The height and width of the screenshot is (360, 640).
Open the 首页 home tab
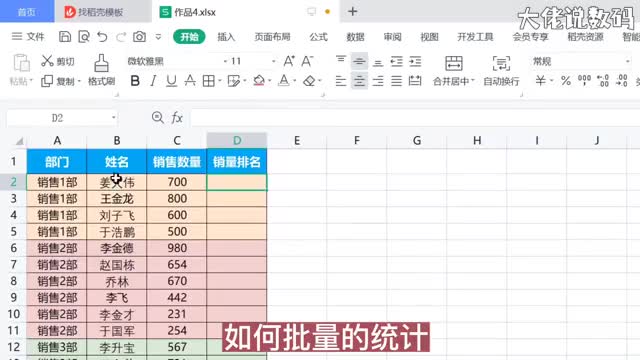pos(27,11)
